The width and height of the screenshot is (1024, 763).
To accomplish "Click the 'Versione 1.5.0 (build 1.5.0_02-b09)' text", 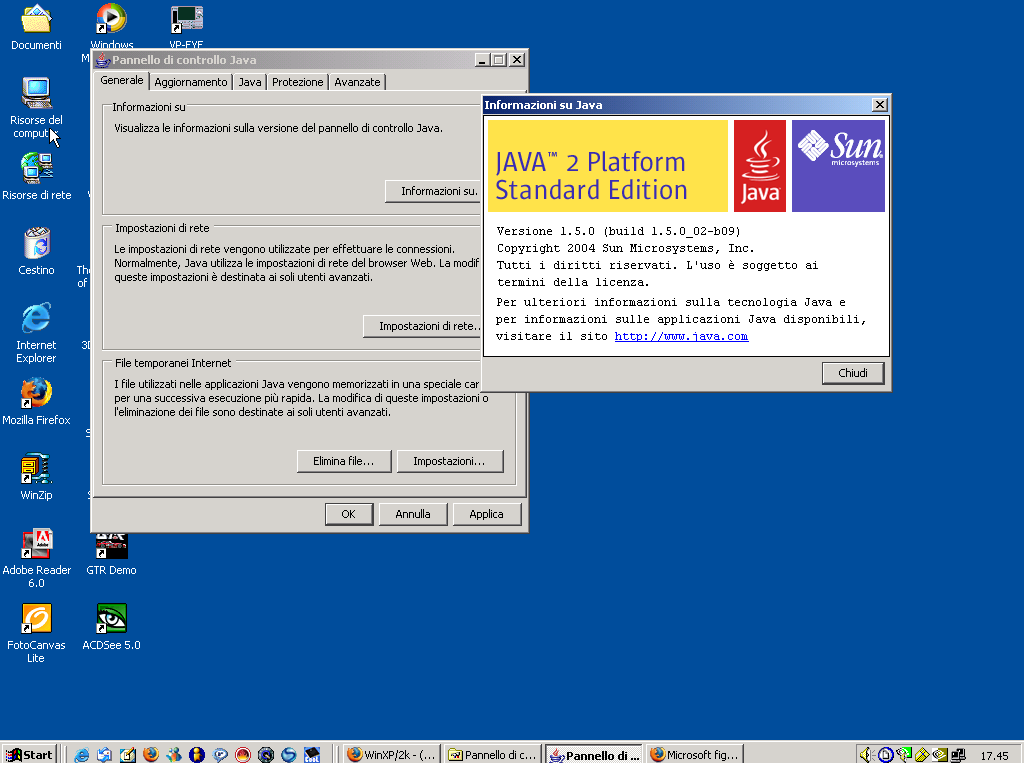I will tap(618, 231).
